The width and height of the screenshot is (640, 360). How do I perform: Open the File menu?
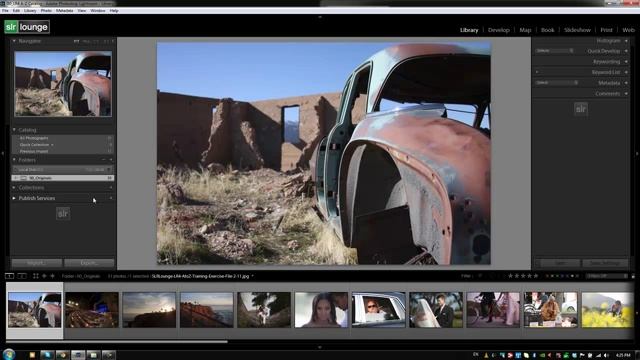[x=5, y=11]
